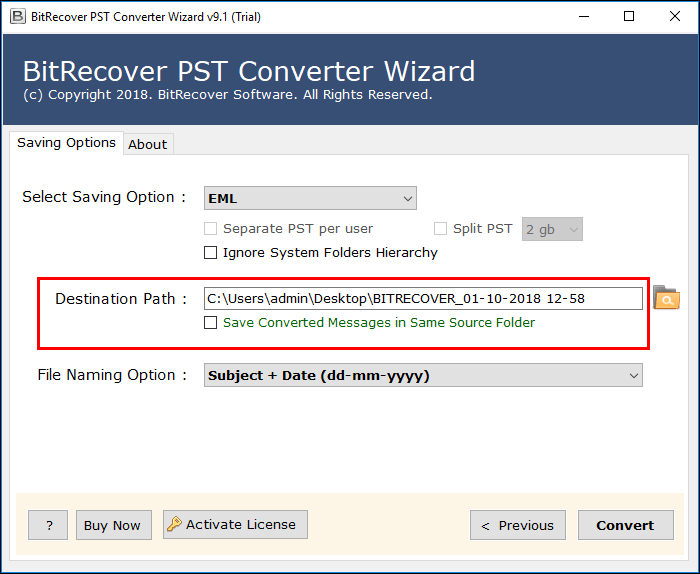Click the copyright 2018 BitRecover Software text
Viewport: 700px width, 574px height.
tap(228, 95)
